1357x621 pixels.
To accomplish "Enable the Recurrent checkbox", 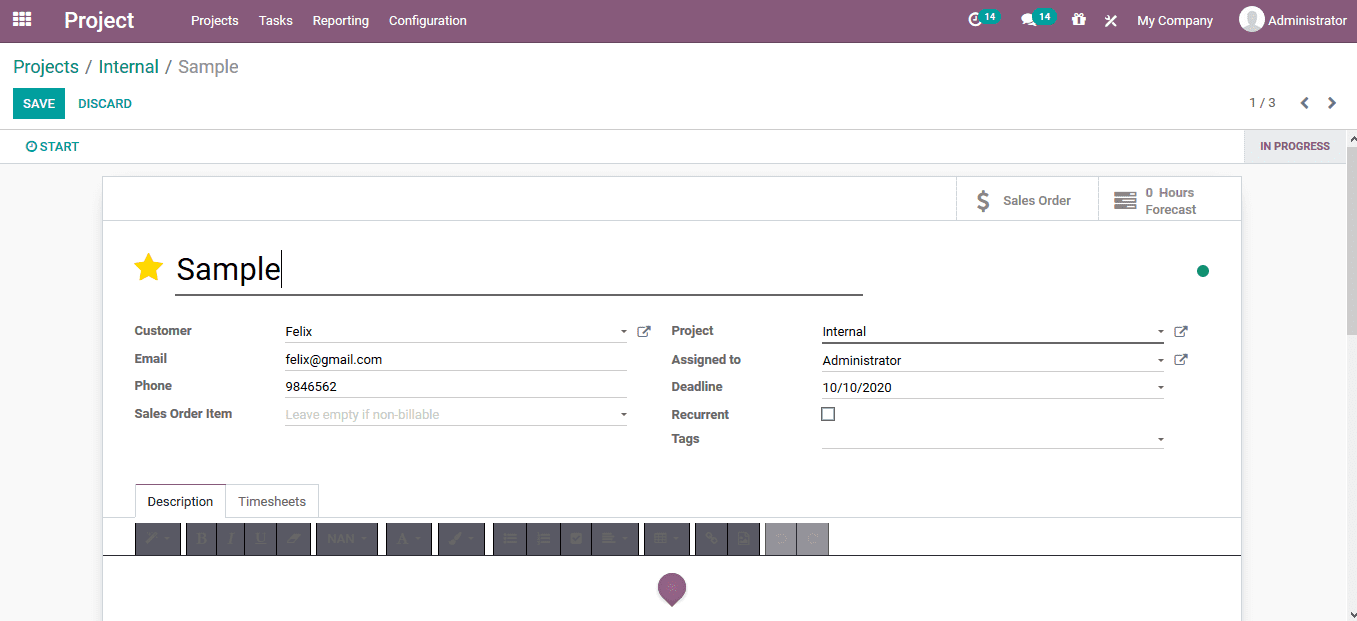I will coord(828,413).
